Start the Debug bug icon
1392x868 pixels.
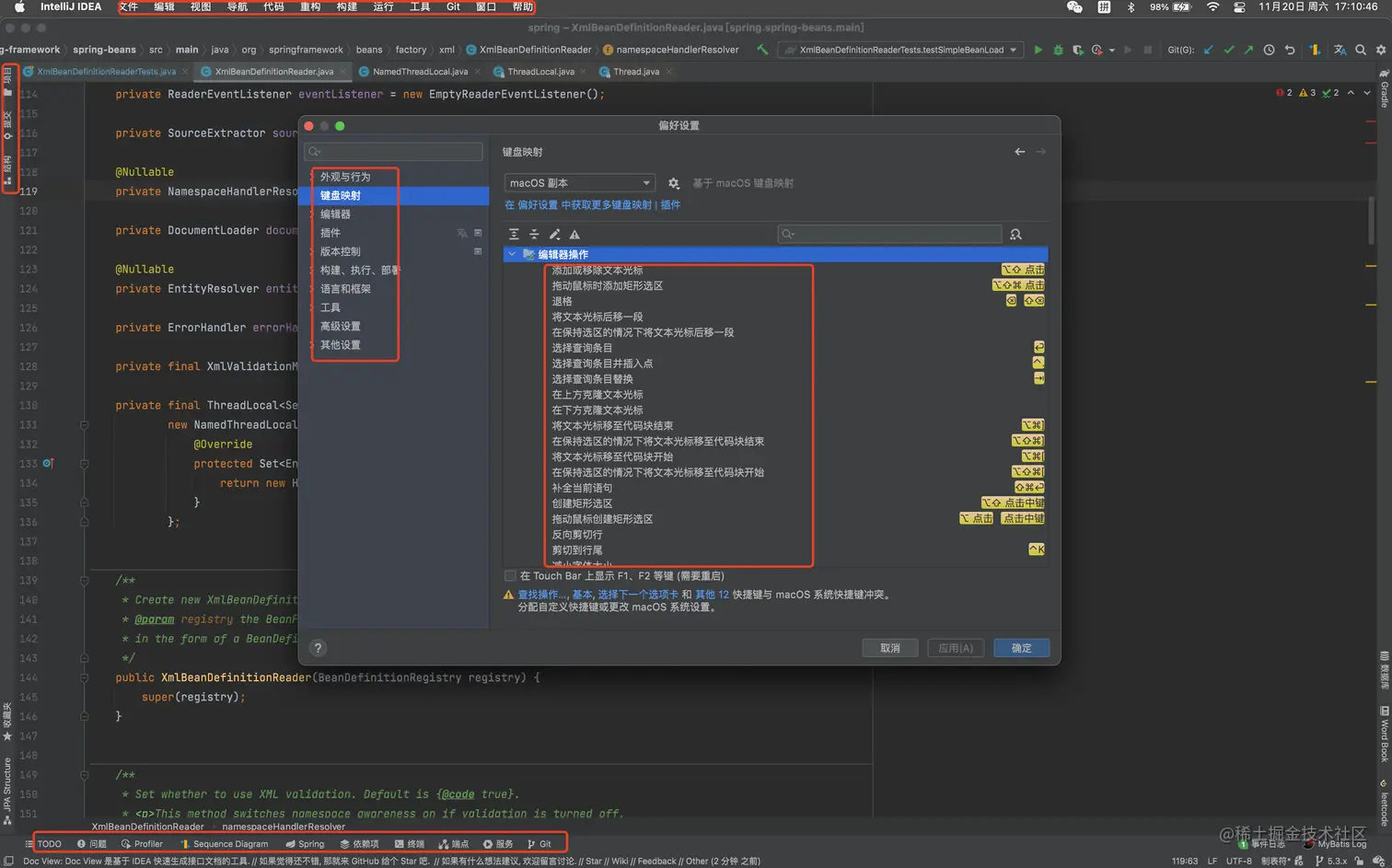tap(1058, 50)
